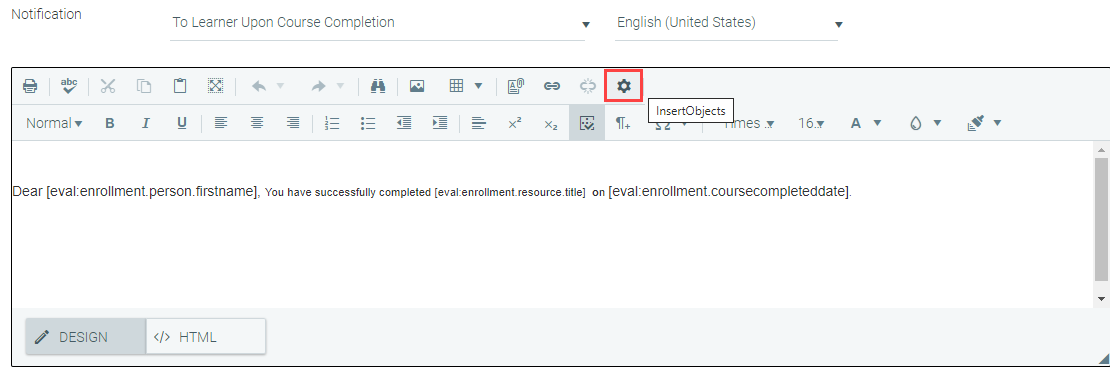Viewport: 1110px width, 372px height.
Task: Toggle Bold formatting
Action: (110, 123)
